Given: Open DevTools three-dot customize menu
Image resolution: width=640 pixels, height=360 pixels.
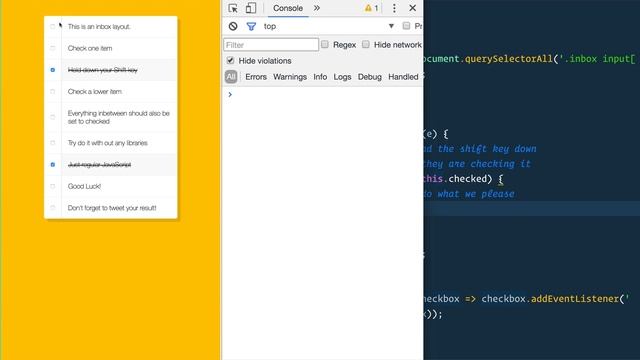Looking at the screenshot, I should coord(394,8).
